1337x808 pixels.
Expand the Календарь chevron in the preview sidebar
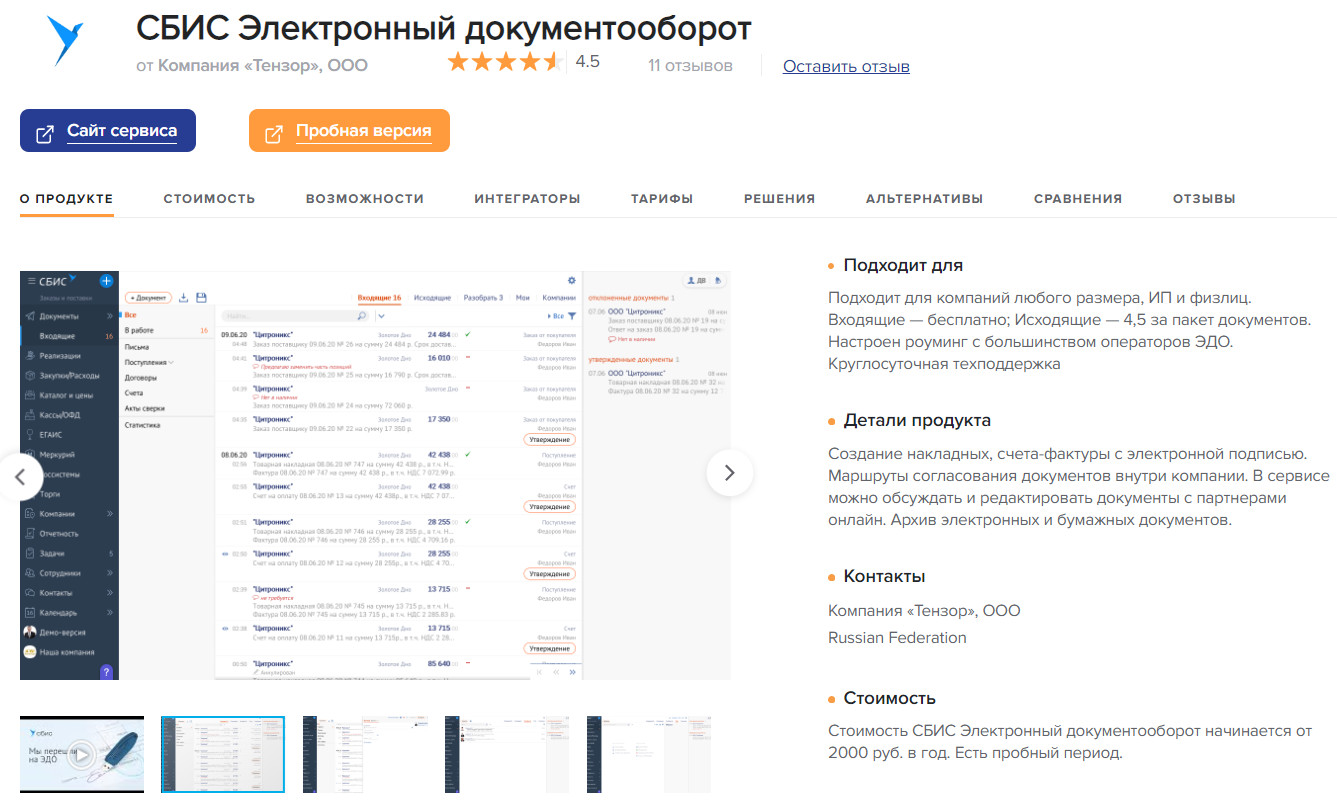pos(110,613)
